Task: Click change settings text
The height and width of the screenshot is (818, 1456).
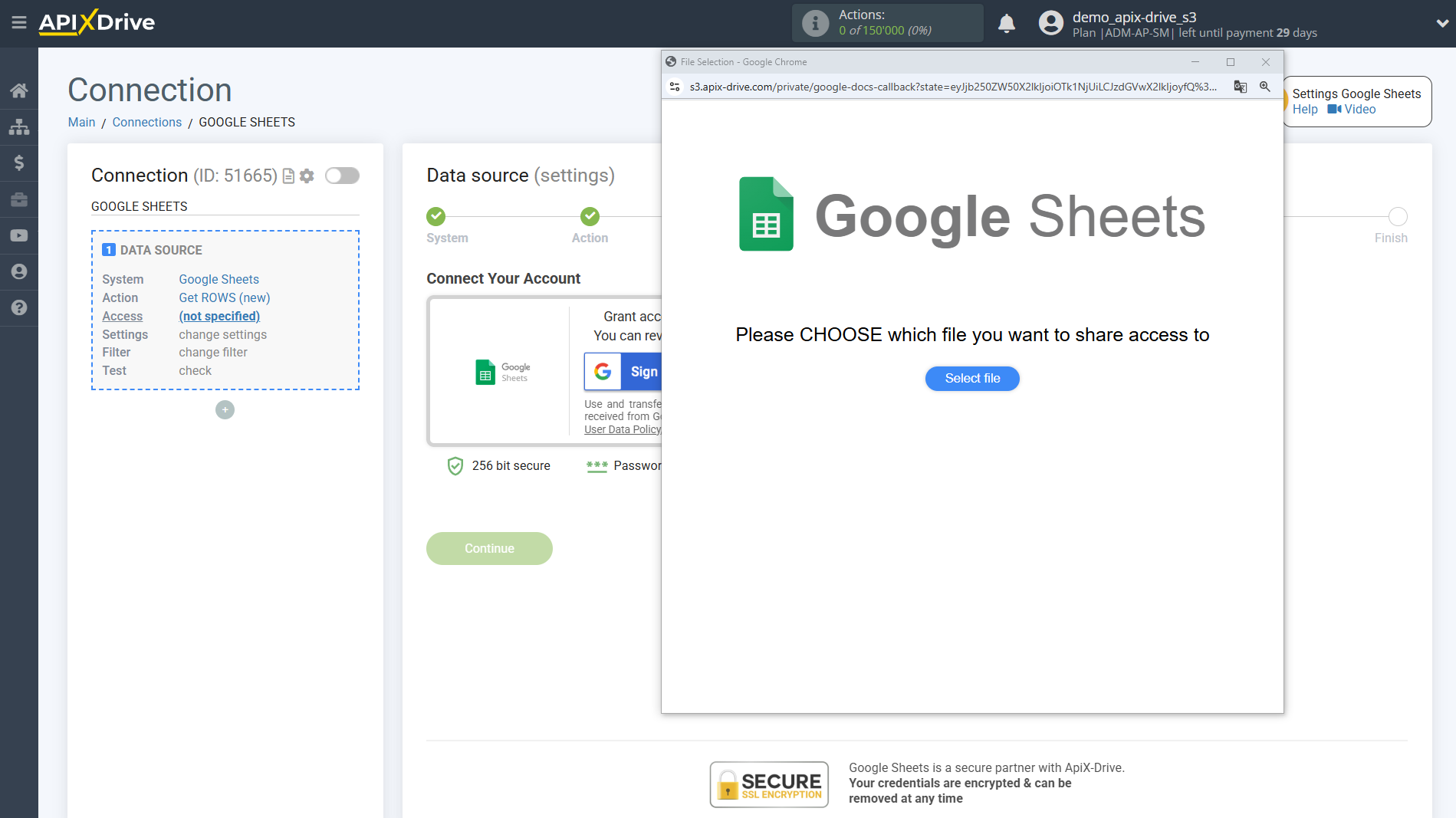Action: [222, 334]
